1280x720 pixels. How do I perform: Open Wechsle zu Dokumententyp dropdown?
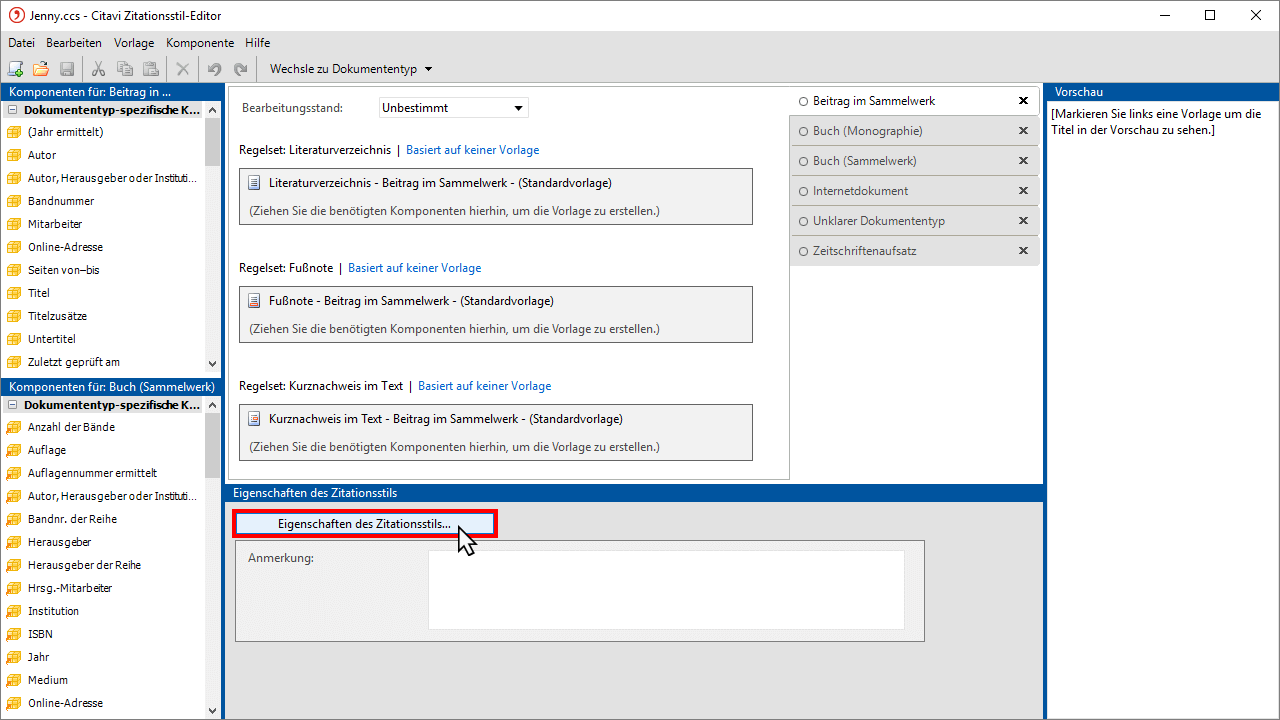click(351, 69)
